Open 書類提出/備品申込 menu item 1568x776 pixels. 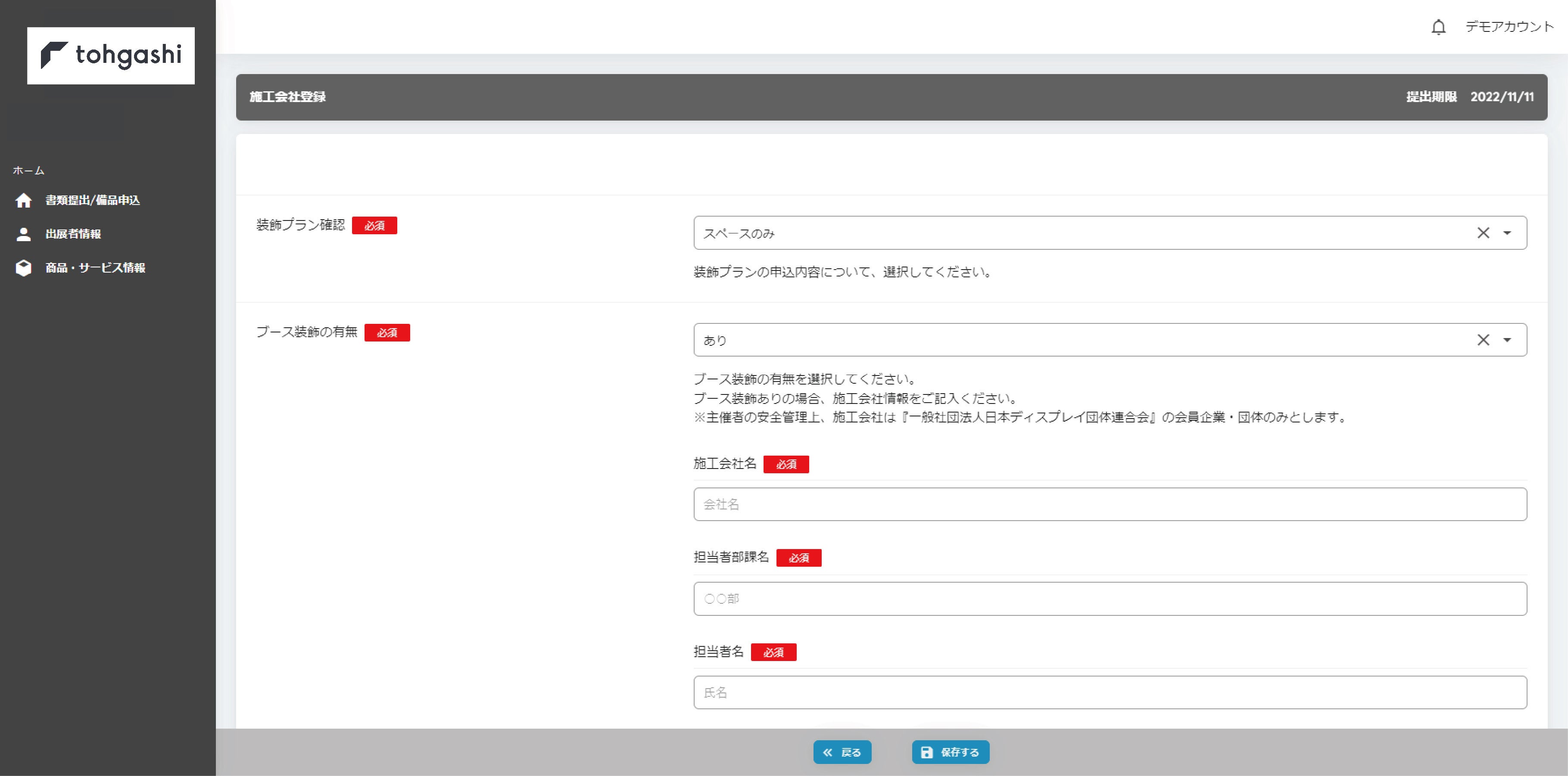(x=93, y=200)
